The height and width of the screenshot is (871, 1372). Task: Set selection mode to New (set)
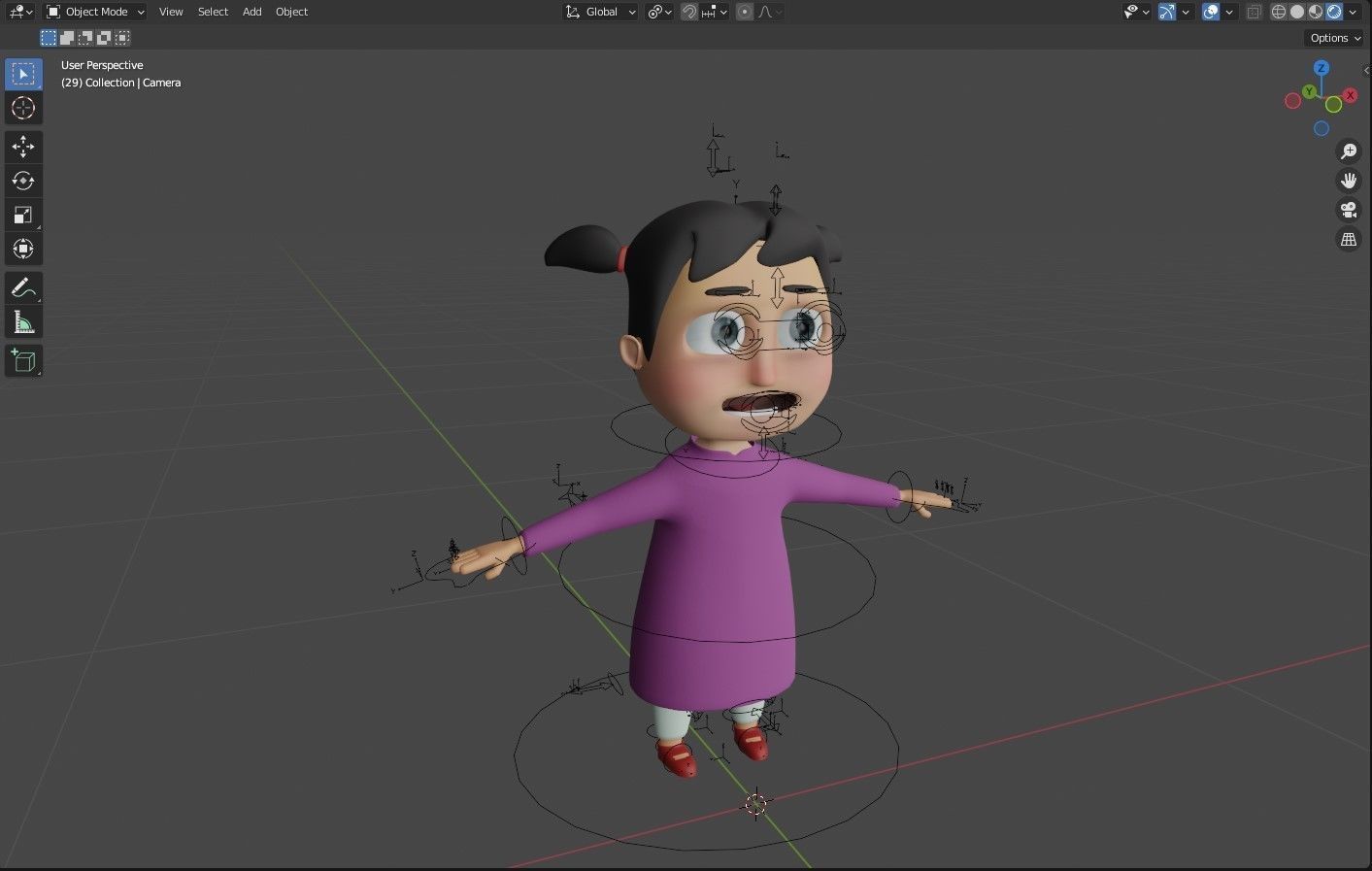[x=49, y=38]
